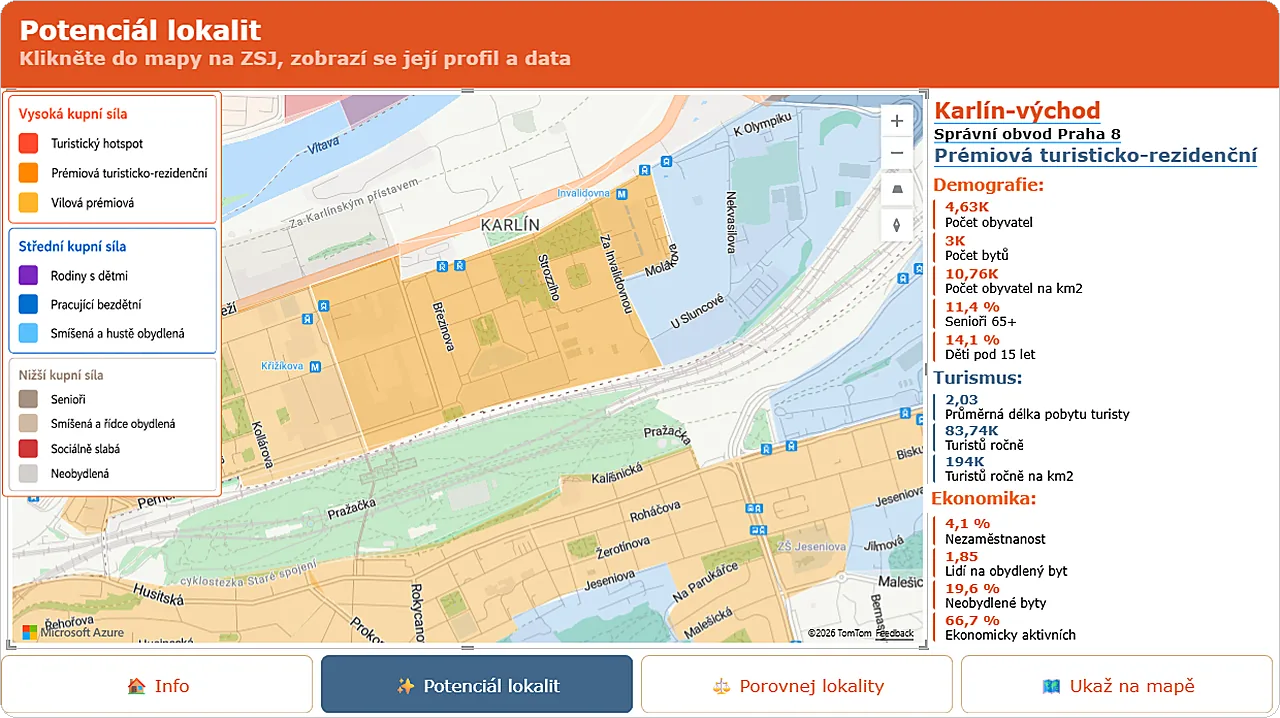This screenshot has height=718, width=1280.
Task: Zoom in on the map
Action: (896, 121)
